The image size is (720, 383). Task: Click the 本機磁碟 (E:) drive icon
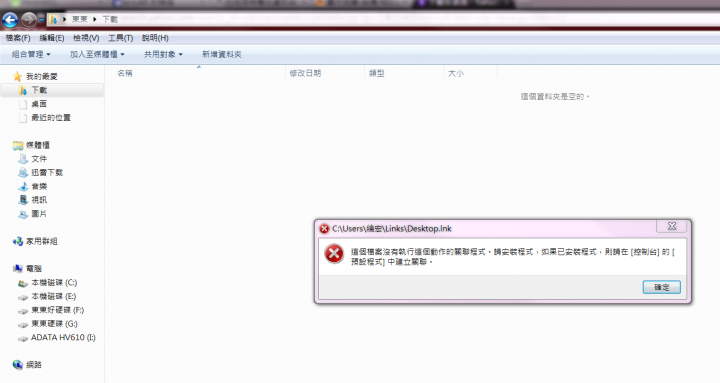coord(22,297)
